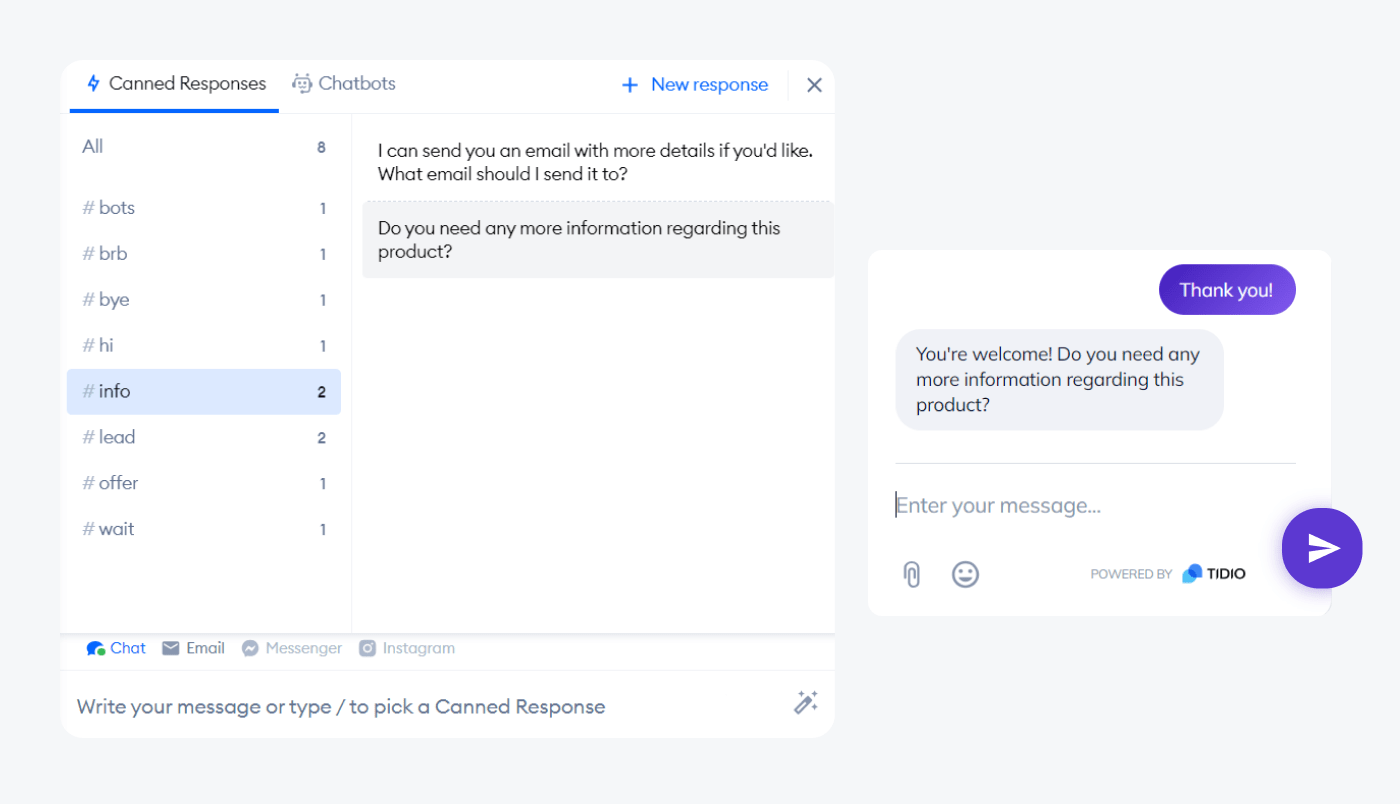This screenshot has width=1400, height=804.
Task: Select the # brb tag
Action: pos(204,254)
